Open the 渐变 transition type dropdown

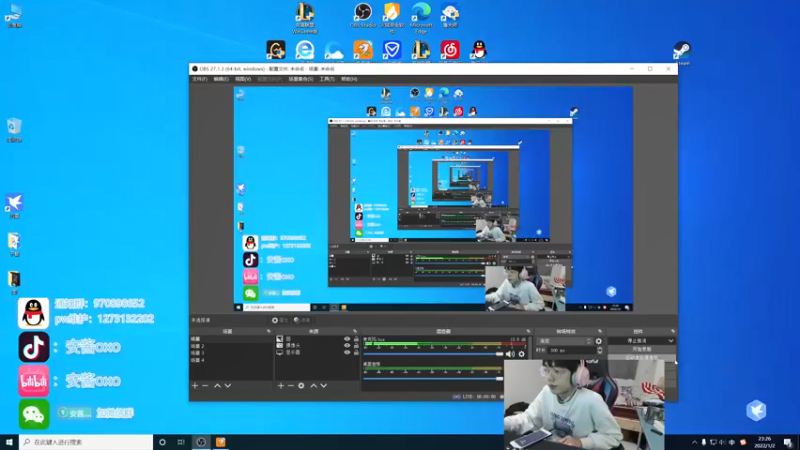point(565,341)
